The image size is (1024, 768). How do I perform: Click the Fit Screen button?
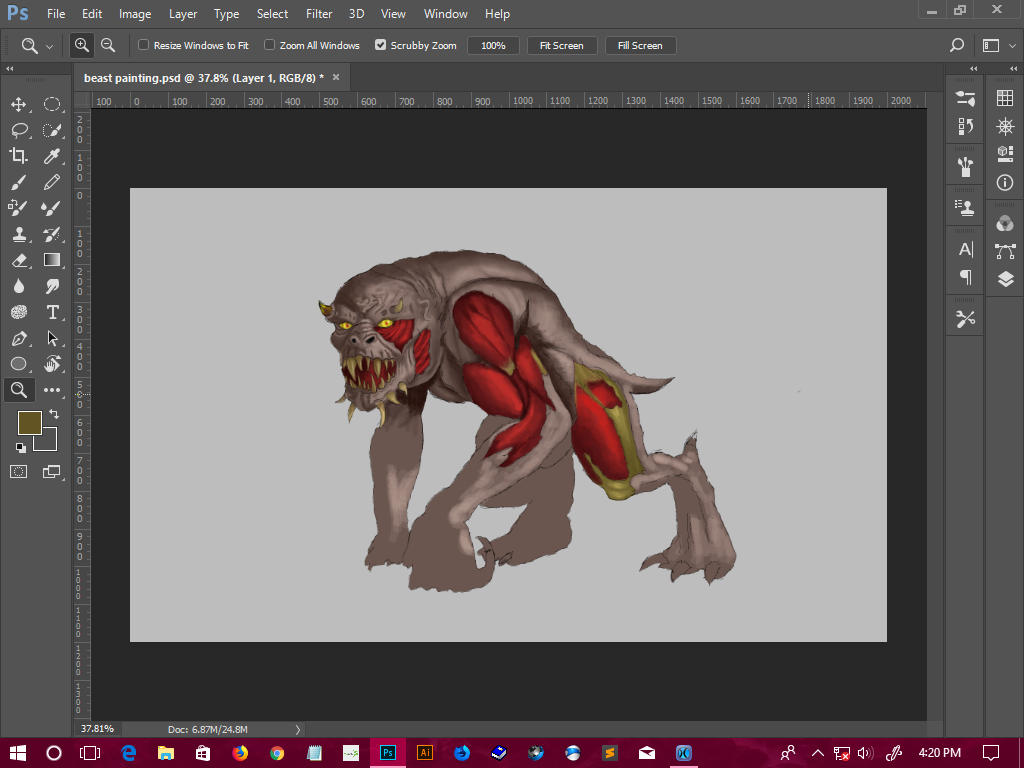[x=561, y=45]
